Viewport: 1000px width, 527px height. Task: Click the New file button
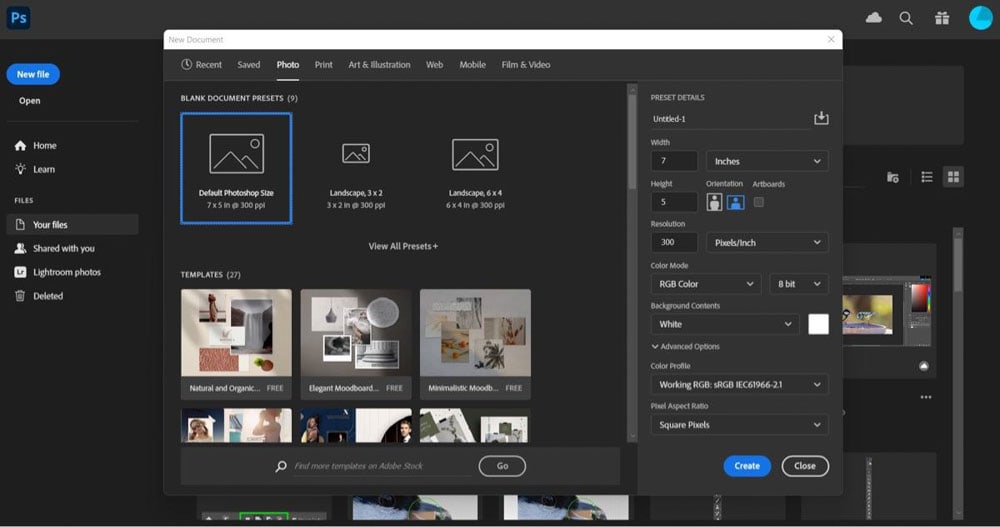point(33,74)
